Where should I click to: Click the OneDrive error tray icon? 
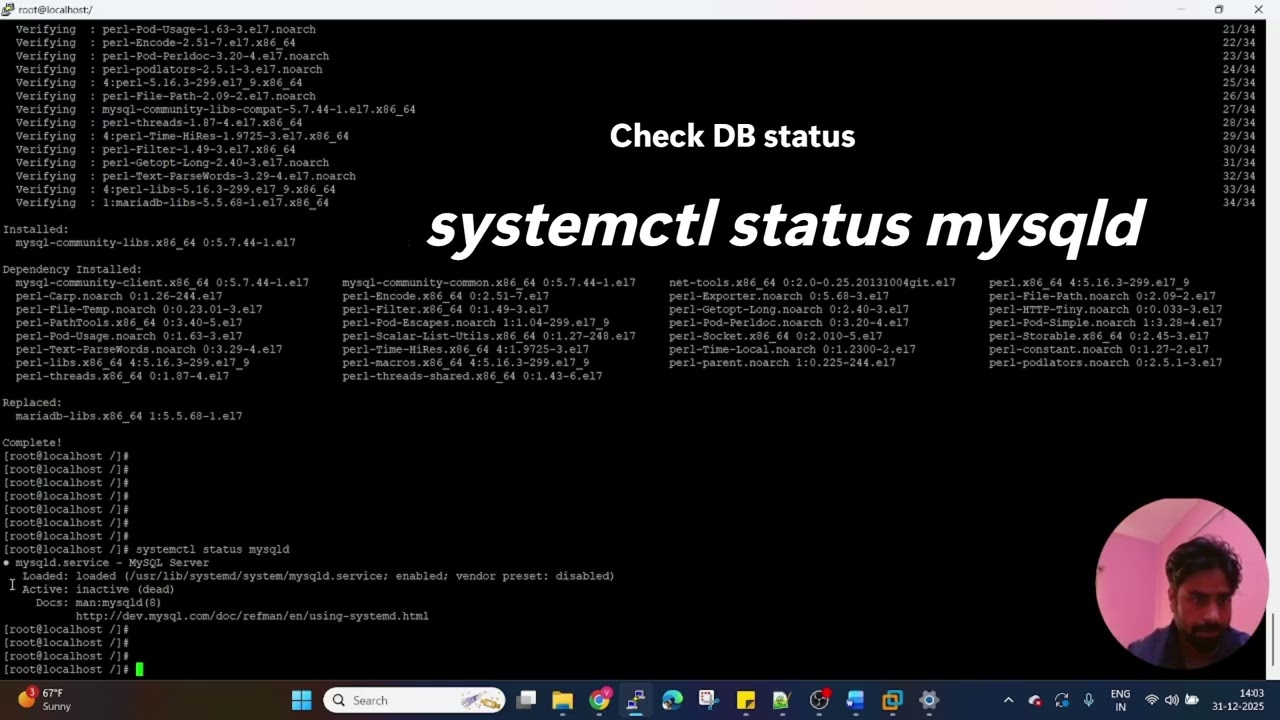(1035, 700)
